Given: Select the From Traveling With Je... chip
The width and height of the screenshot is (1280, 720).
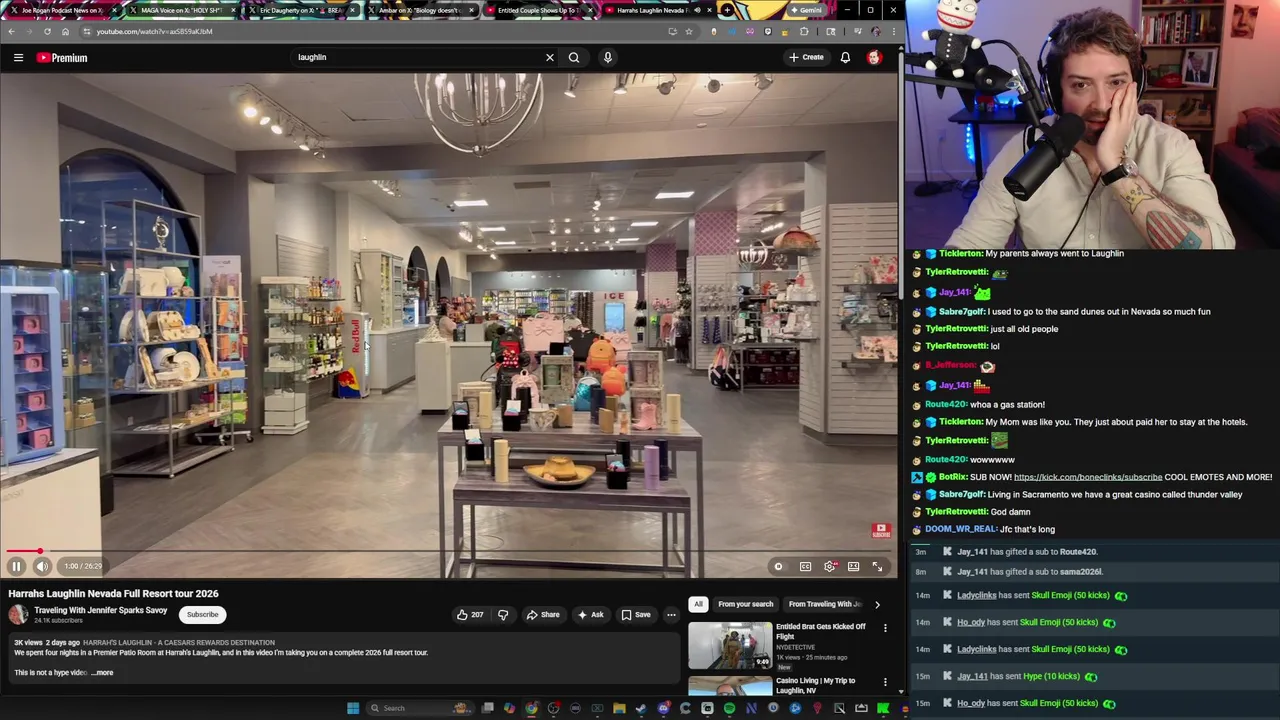Looking at the screenshot, I should click(x=825, y=604).
